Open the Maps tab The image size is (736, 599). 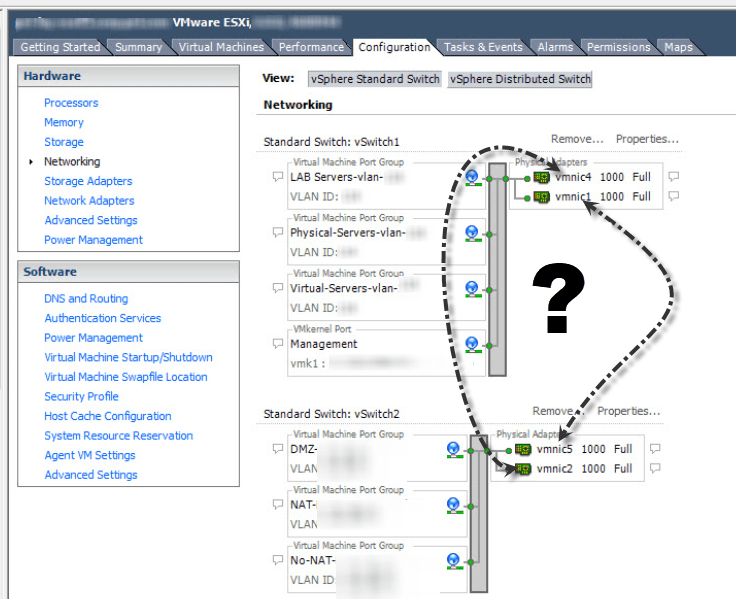(678, 47)
